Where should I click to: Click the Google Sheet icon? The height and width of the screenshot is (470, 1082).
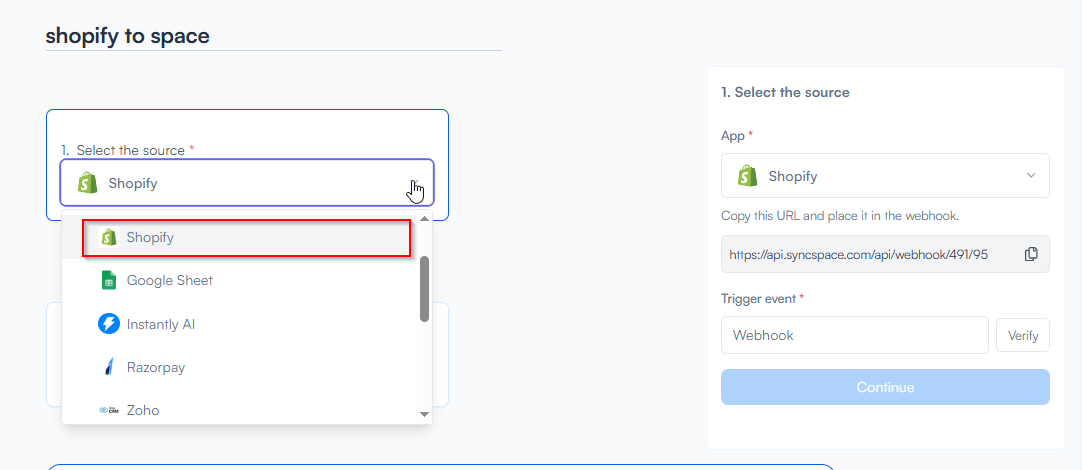coord(109,281)
